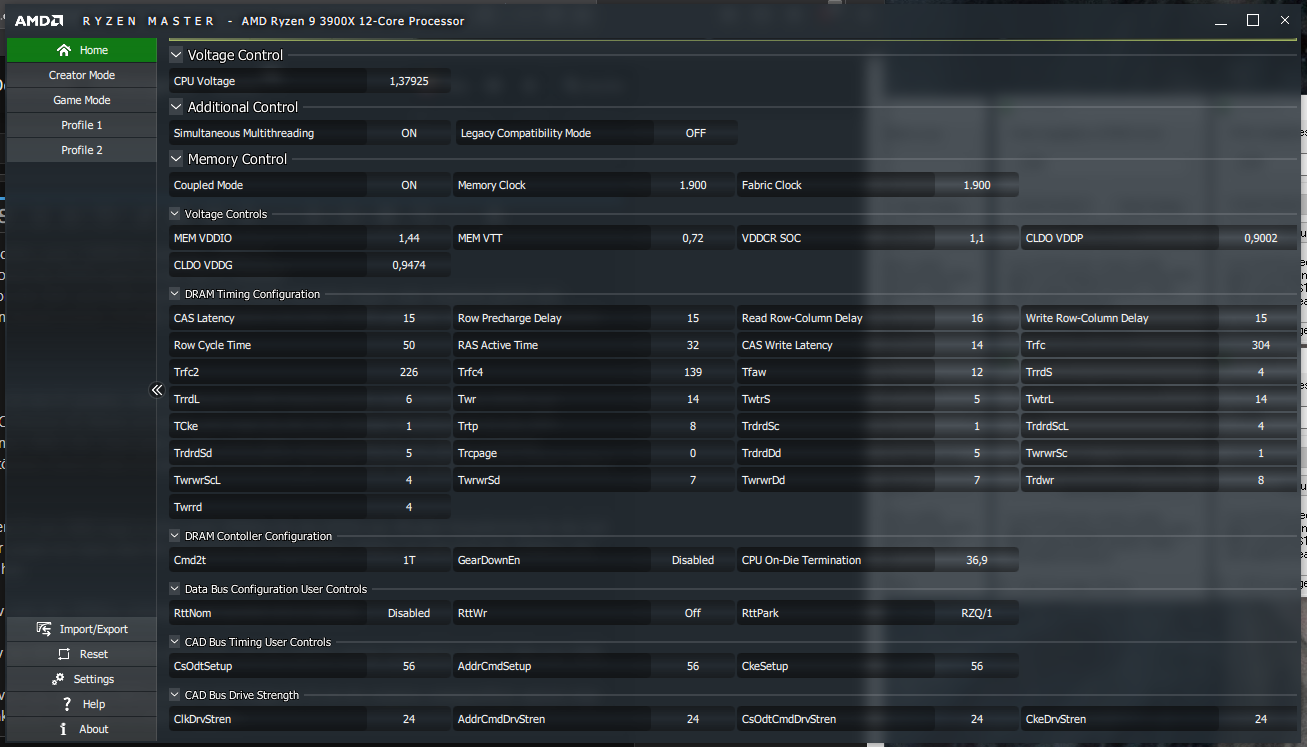Screen dimensions: 1307x747
Task: Click the Trfc2 value 226
Action: click(x=409, y=372)
